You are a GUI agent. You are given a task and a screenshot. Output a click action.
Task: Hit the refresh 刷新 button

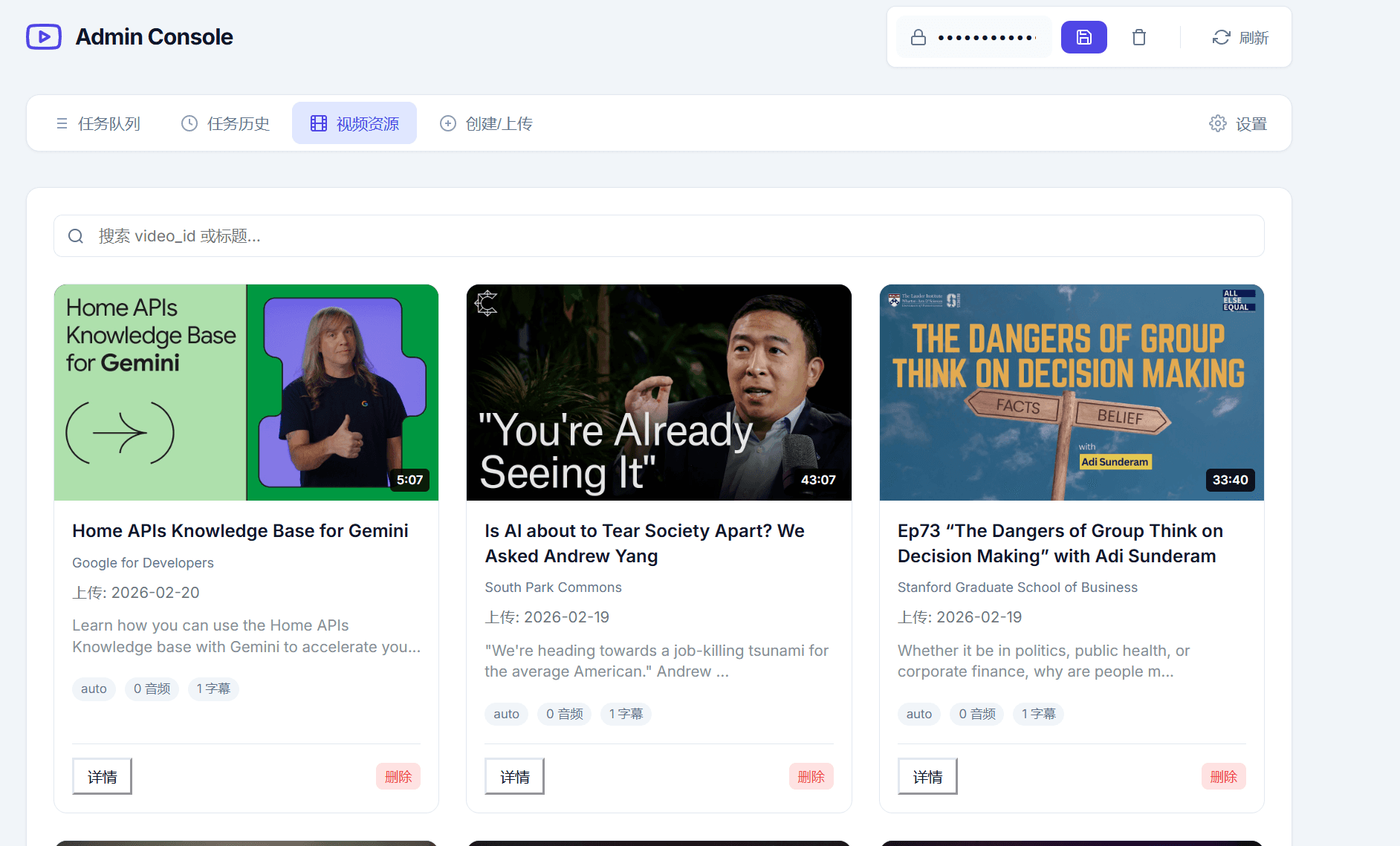click(1240, 37)
